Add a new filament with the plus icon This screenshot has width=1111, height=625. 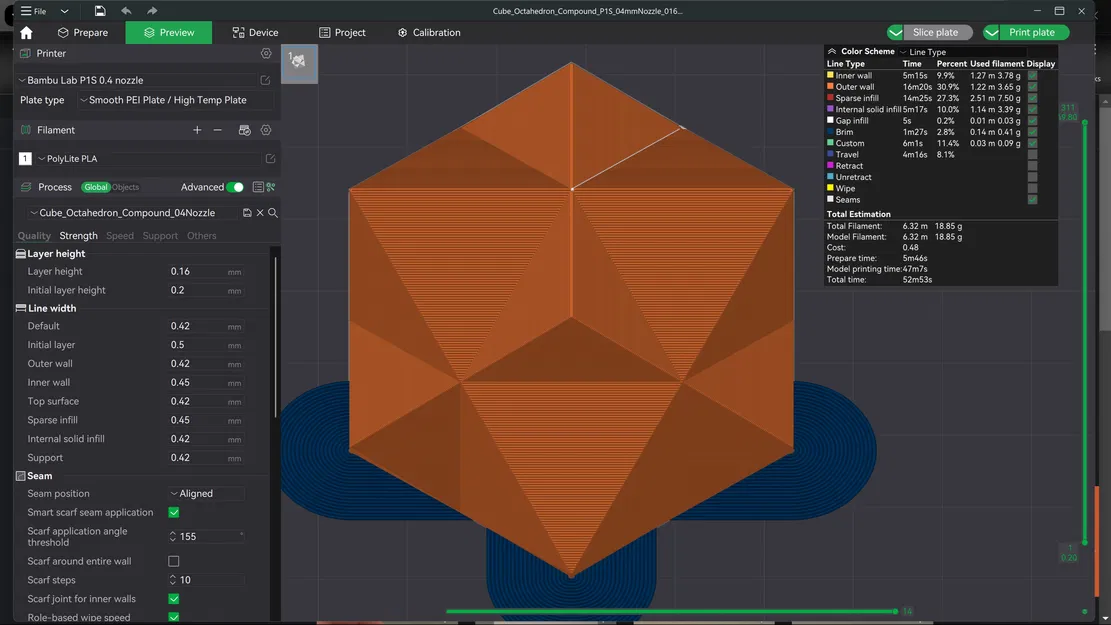tap(197, 130)
